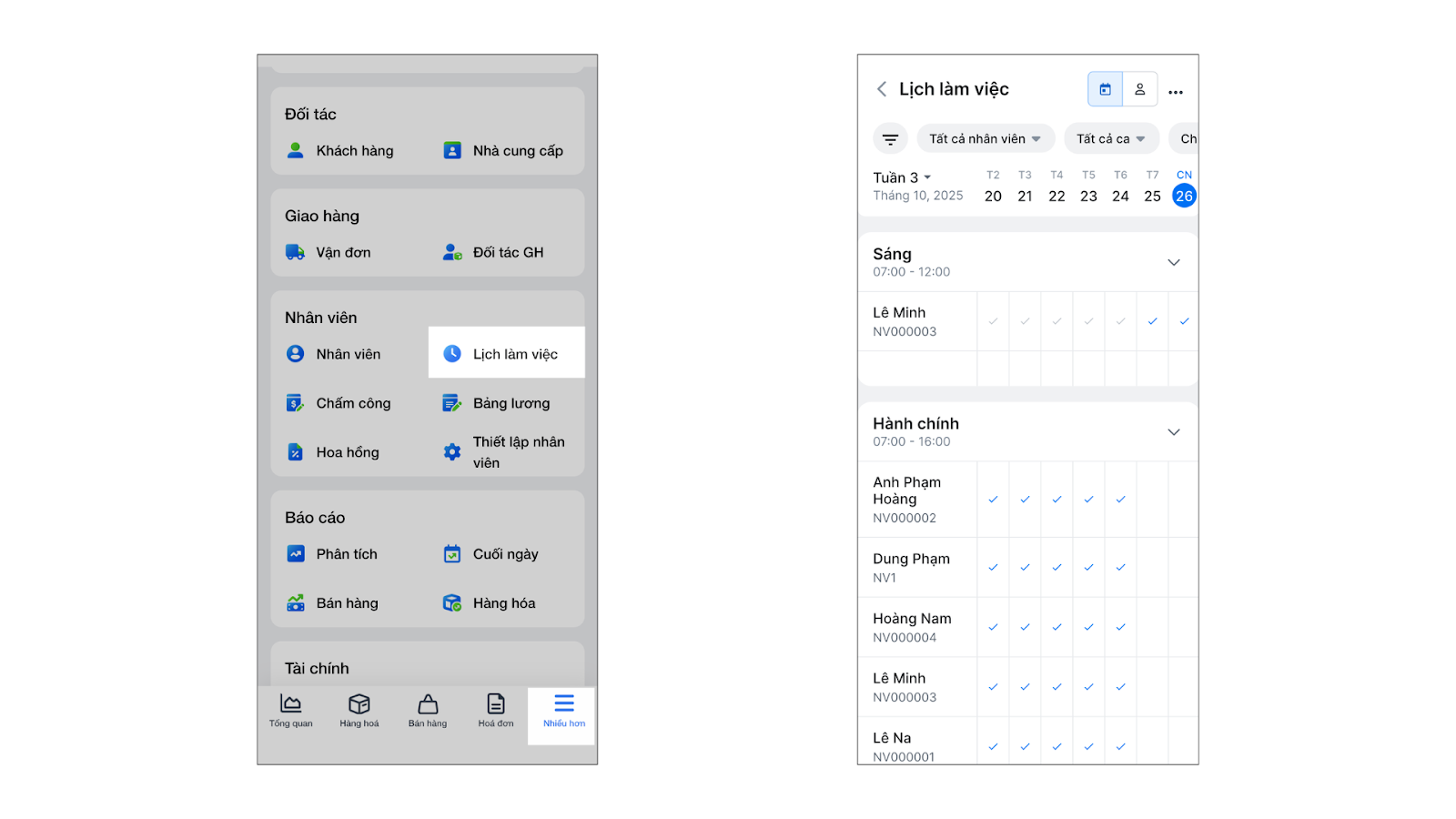Click the filter icon button
The height and width of the screenshot is (819, 1456).
click(890, 139)
